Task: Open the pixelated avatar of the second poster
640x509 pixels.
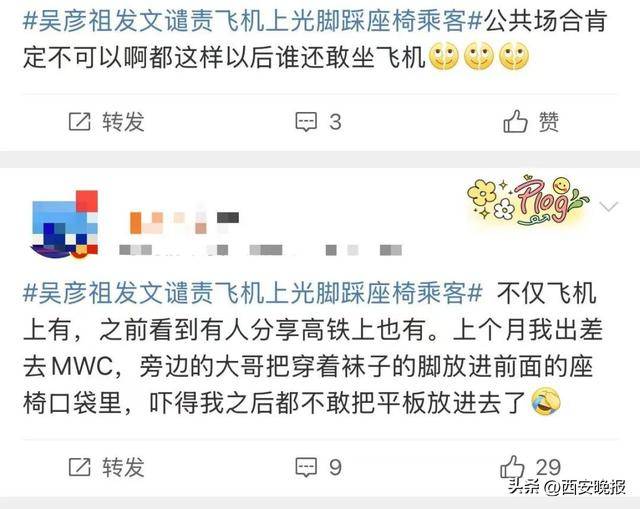Action: pyautogui.click(x=65, y=224)
